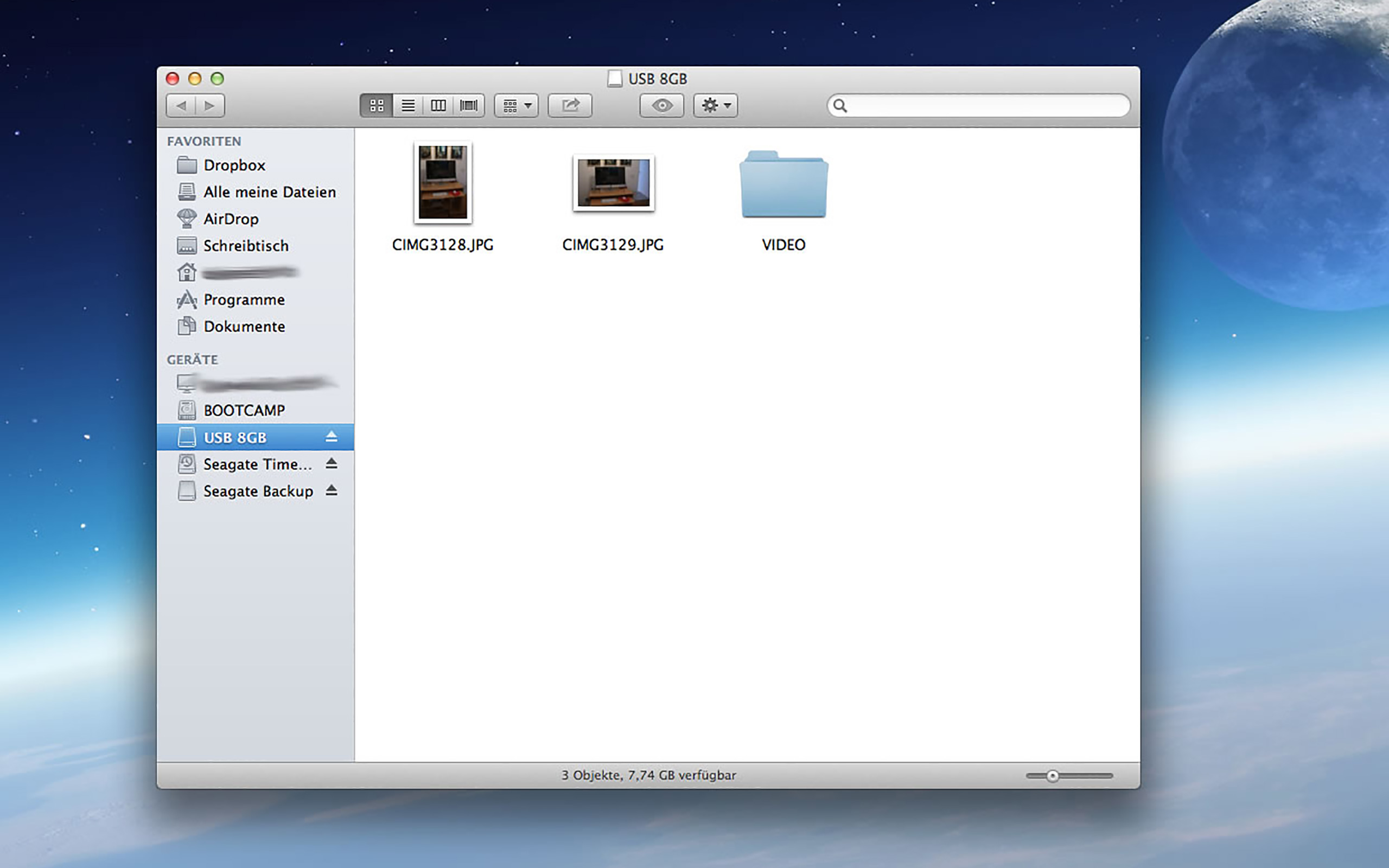
Task: Eject the Seagate Time… drive
Action: coord(331,464)
